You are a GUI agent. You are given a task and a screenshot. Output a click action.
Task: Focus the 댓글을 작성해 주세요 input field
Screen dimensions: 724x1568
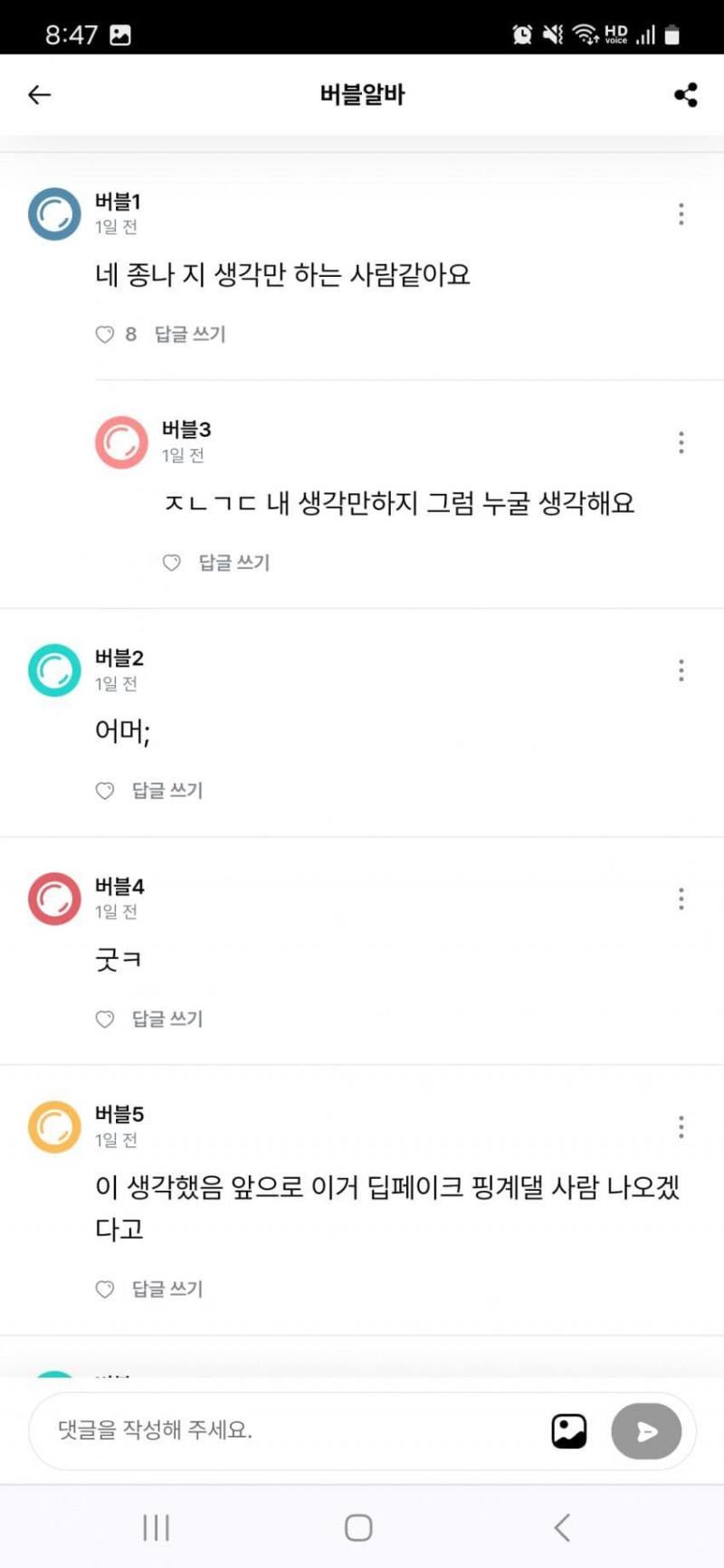pyautogui.click(x=290, y=1430)
